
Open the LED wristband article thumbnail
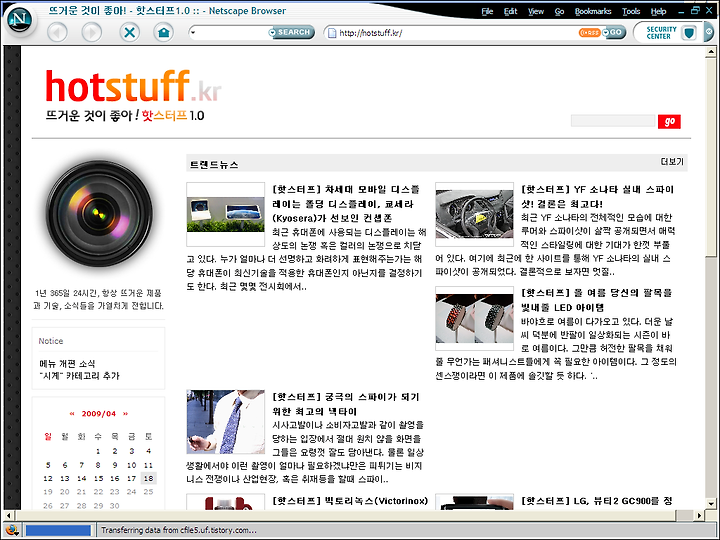click(474, 318)
